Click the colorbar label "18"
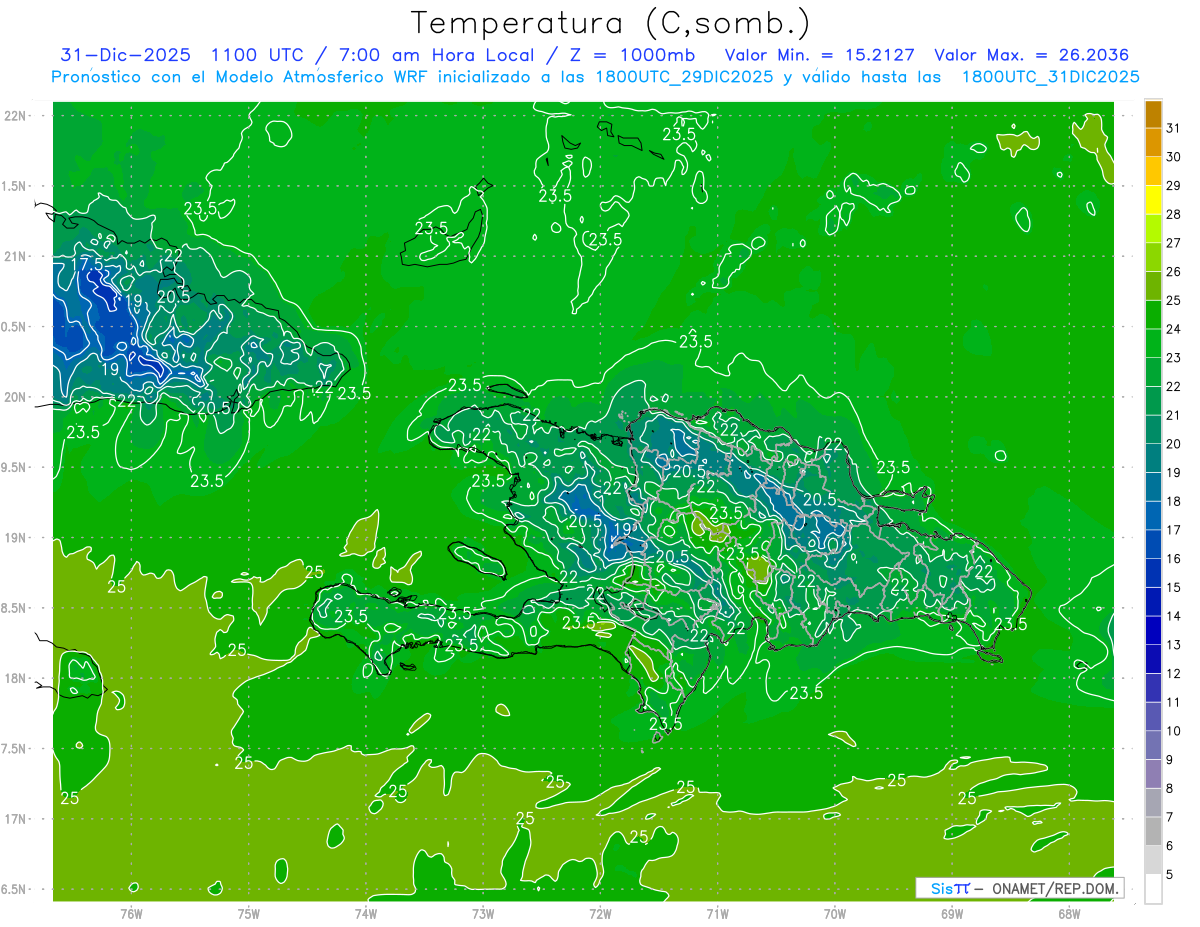 click(1174, 501)
